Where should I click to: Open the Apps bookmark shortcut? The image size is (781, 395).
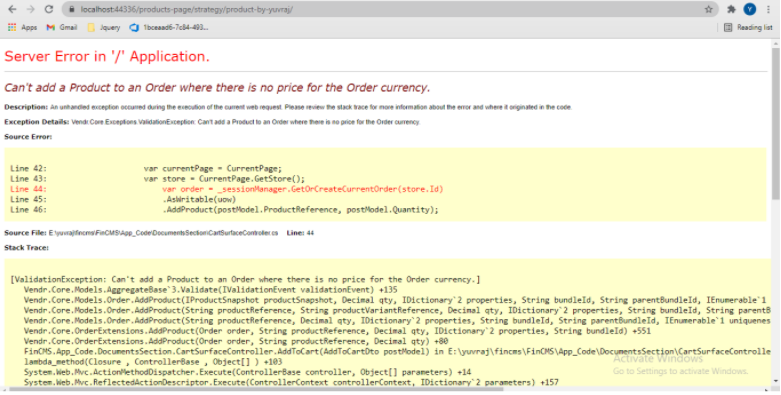coord(22,27)
